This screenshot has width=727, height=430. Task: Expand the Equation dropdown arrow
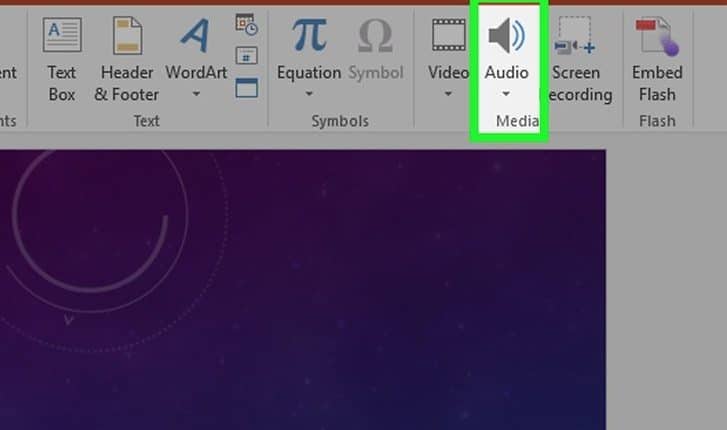(x=309, y=94)
